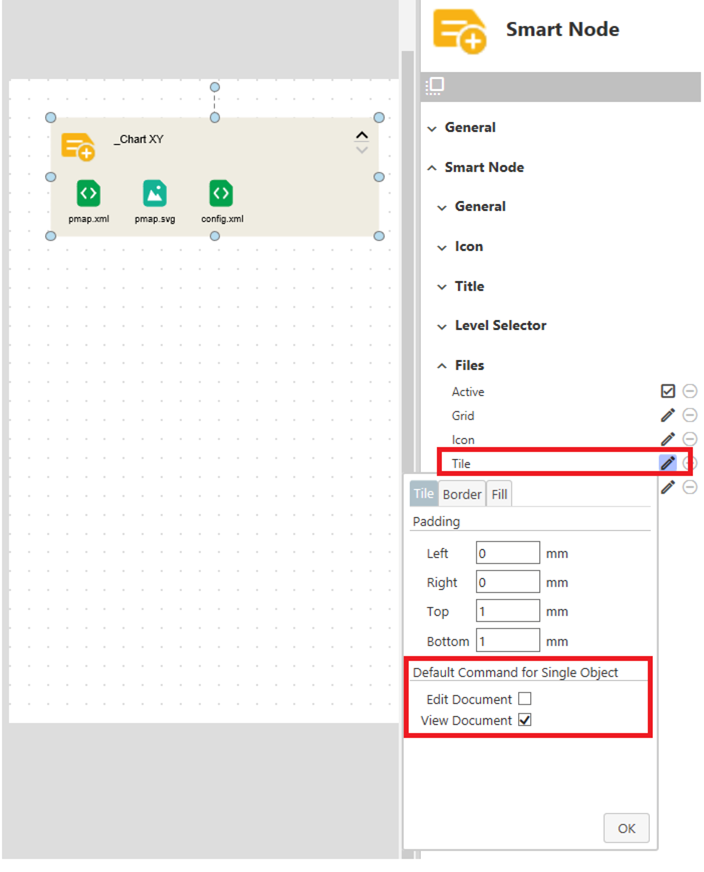Toggle the Active checkbox under Files

click(668, 391)
